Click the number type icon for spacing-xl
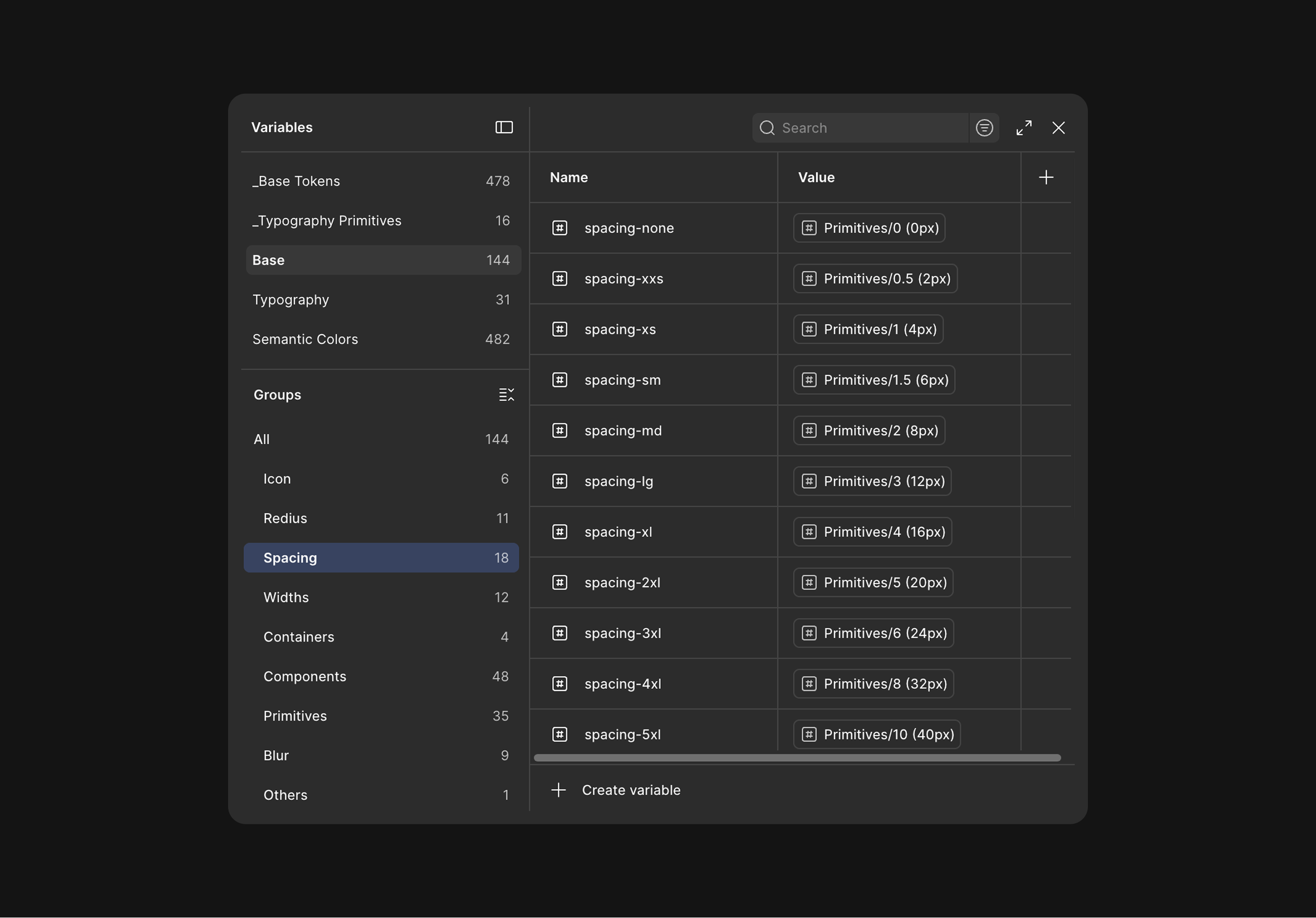 [559, 532]
